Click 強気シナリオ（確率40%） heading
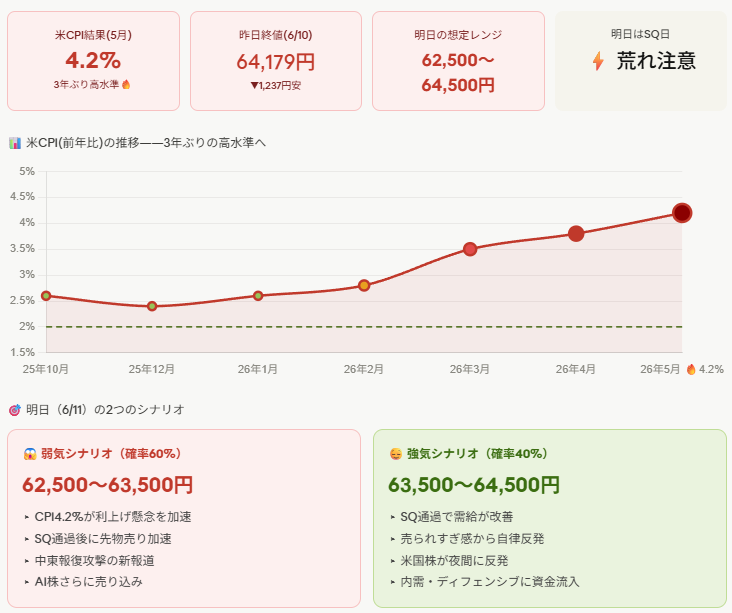 pyautogui.click(x=478, y=454)
